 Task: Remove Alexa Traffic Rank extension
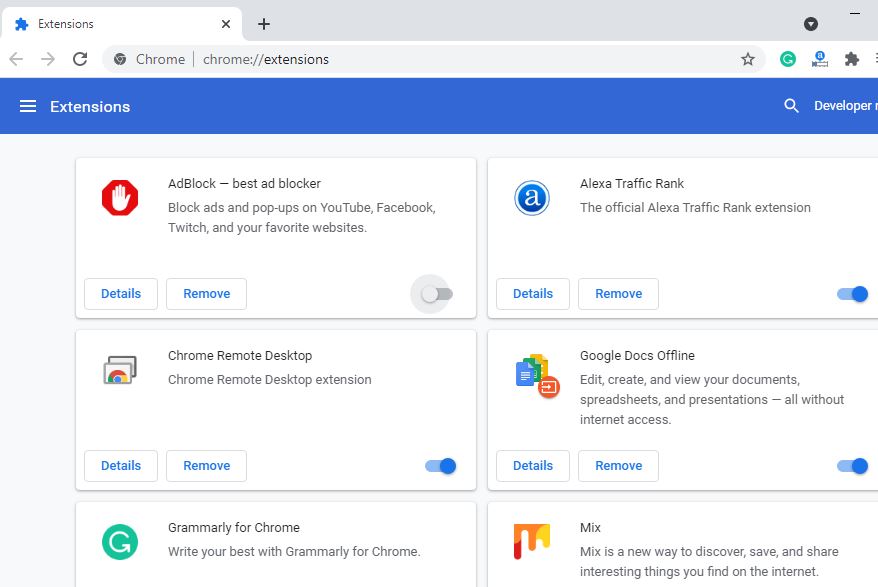(x=619, y=294)
